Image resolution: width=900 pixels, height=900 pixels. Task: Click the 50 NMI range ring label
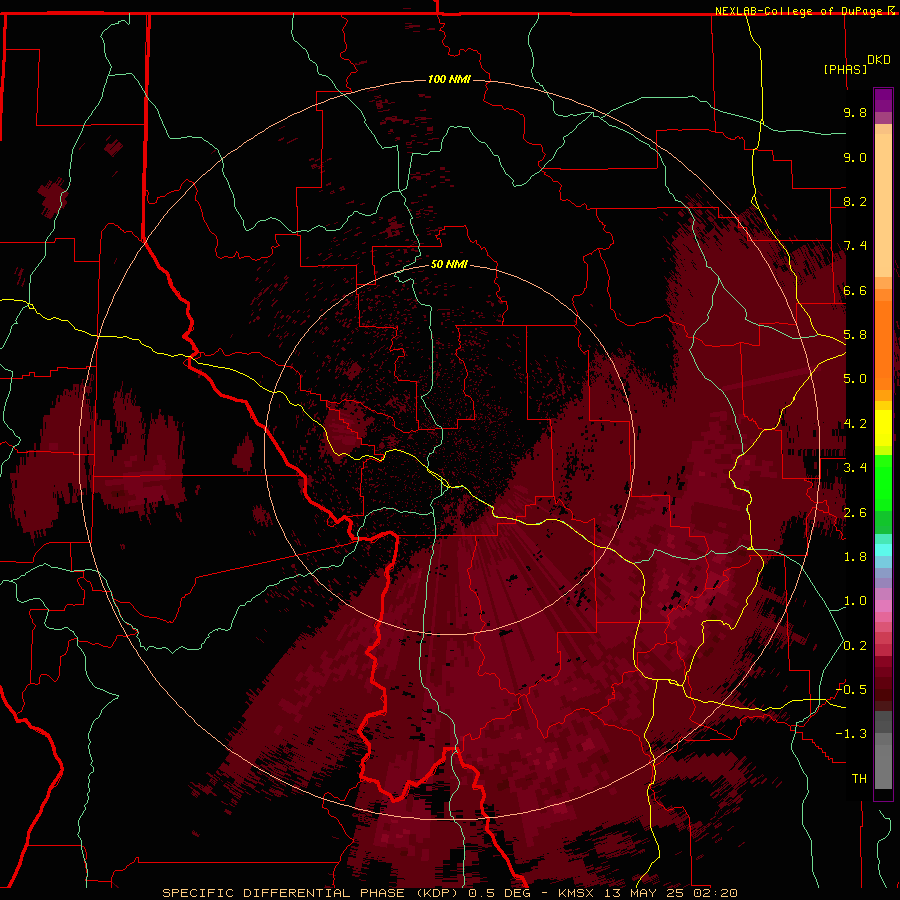coord(449,264)
